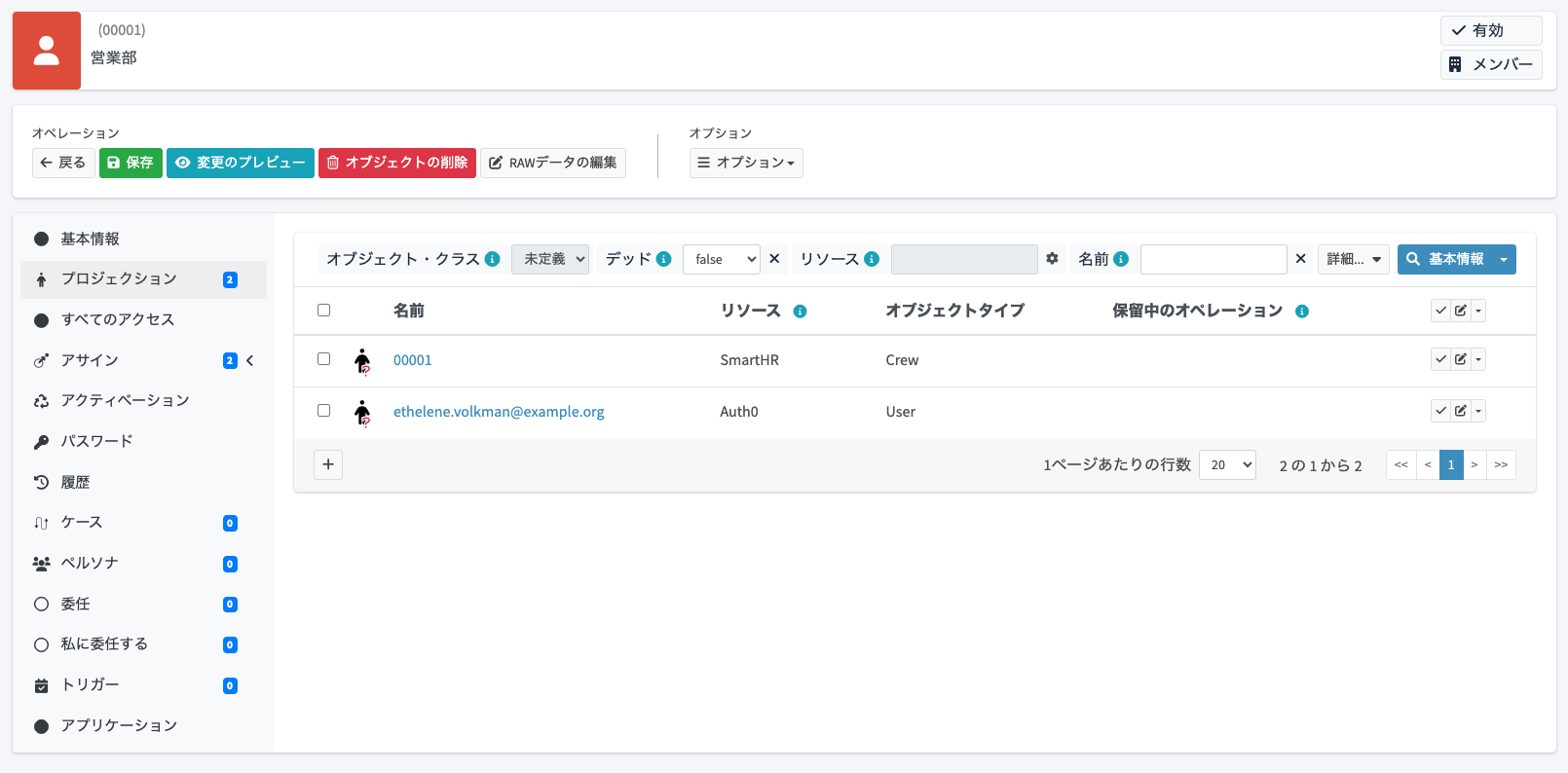Open ケース in the side menu

click(x=143, y=522)
